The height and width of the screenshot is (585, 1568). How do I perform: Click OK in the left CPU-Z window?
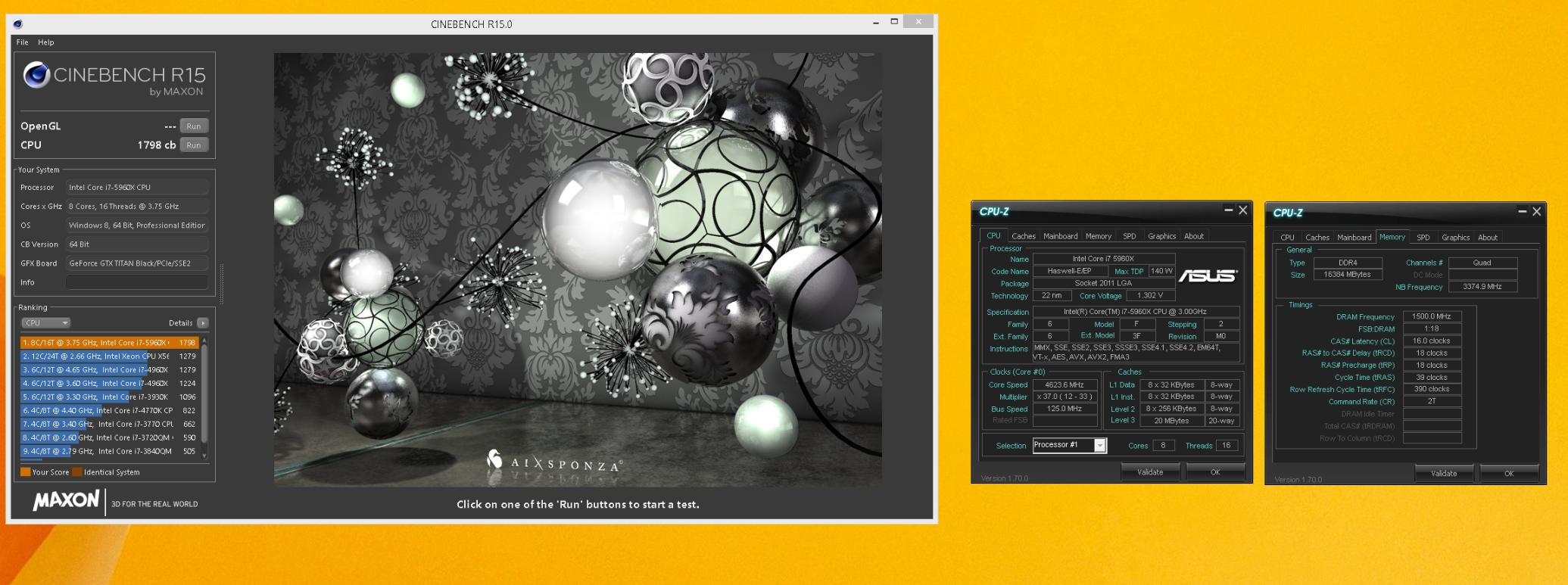(1215, 472)
